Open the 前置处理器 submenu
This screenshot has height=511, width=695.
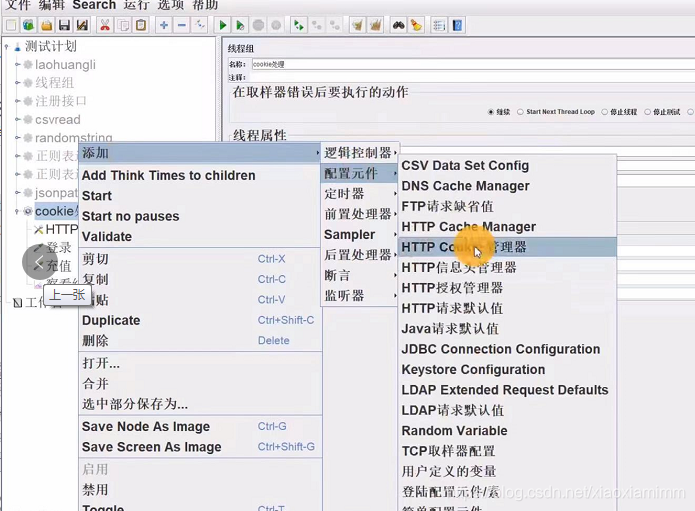359,214
